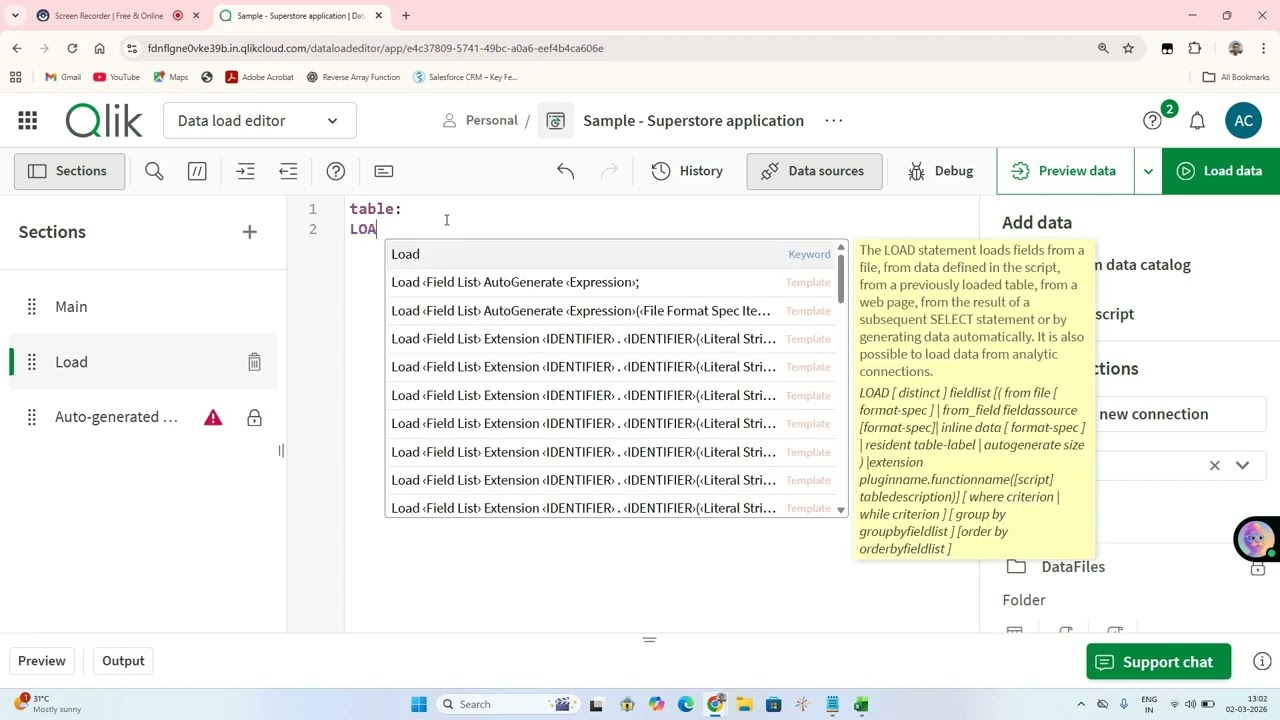Toggle comment for the current line

197,171
